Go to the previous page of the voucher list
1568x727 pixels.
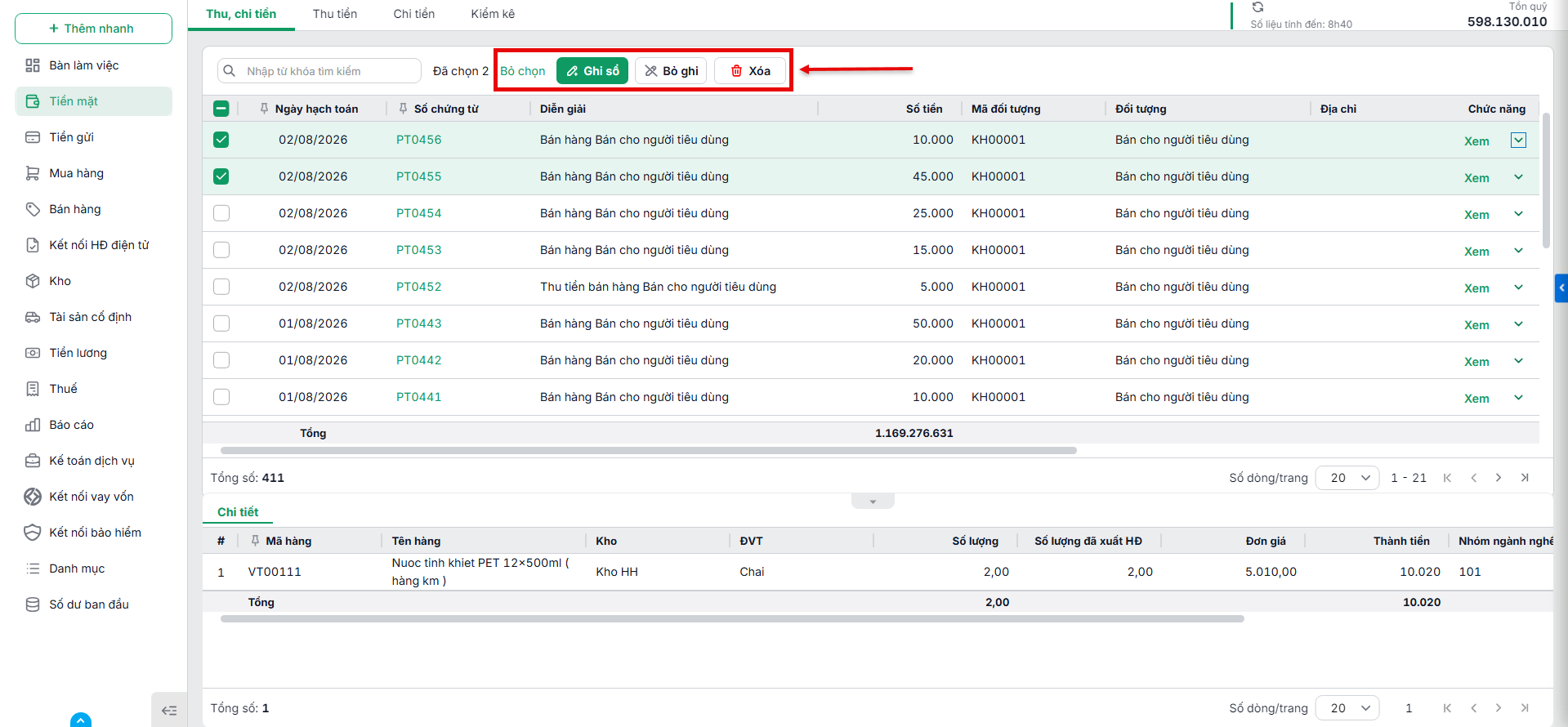1473,478
